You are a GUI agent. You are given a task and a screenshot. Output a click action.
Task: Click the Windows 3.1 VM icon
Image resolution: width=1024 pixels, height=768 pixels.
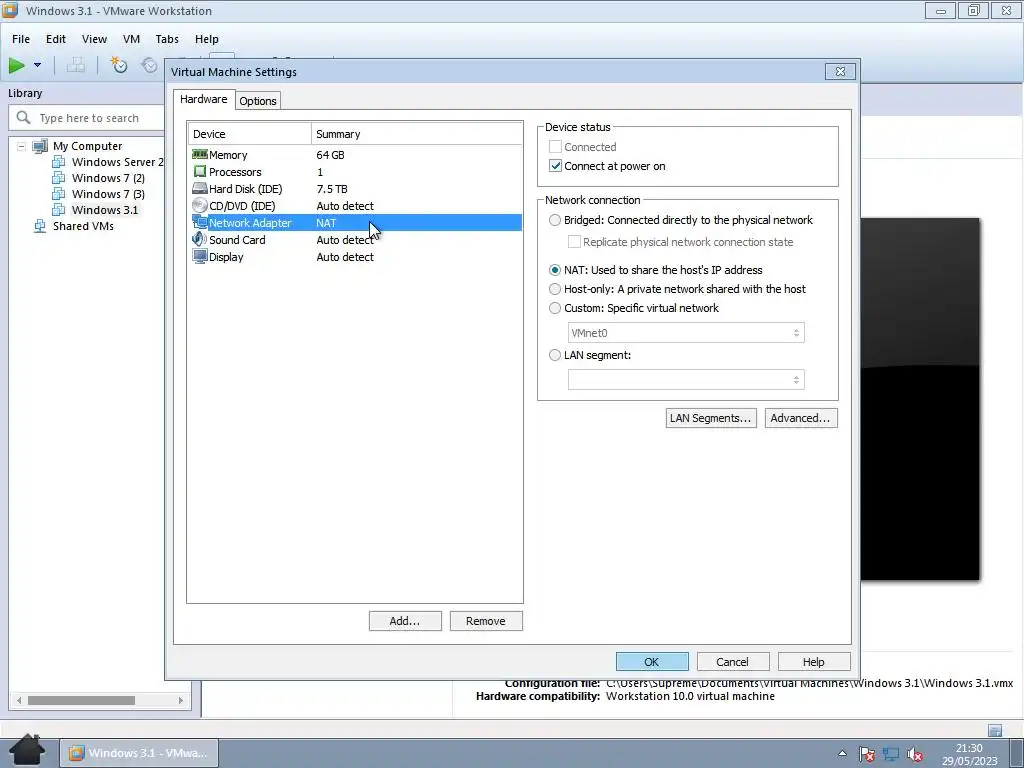click(x=59, y=210)
